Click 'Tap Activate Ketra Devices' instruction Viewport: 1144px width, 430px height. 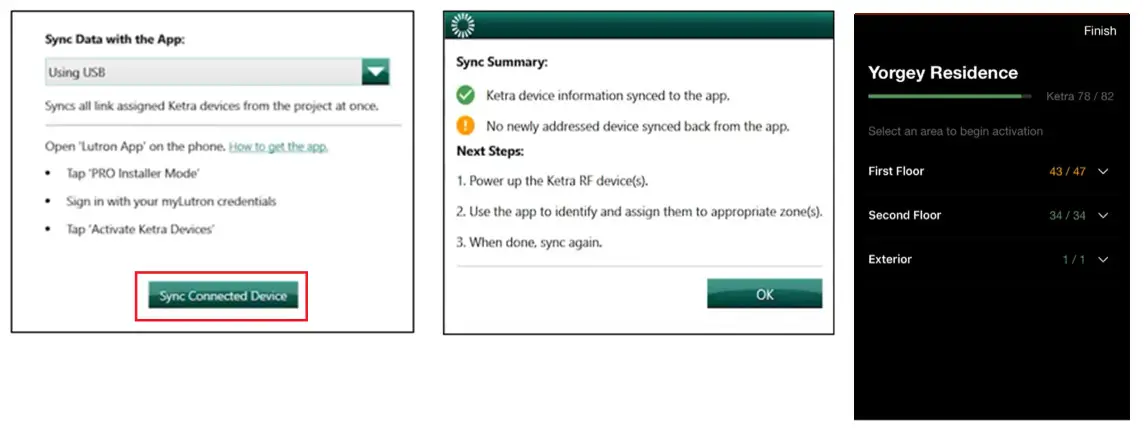pyautogui.click(x=140, y=229)
